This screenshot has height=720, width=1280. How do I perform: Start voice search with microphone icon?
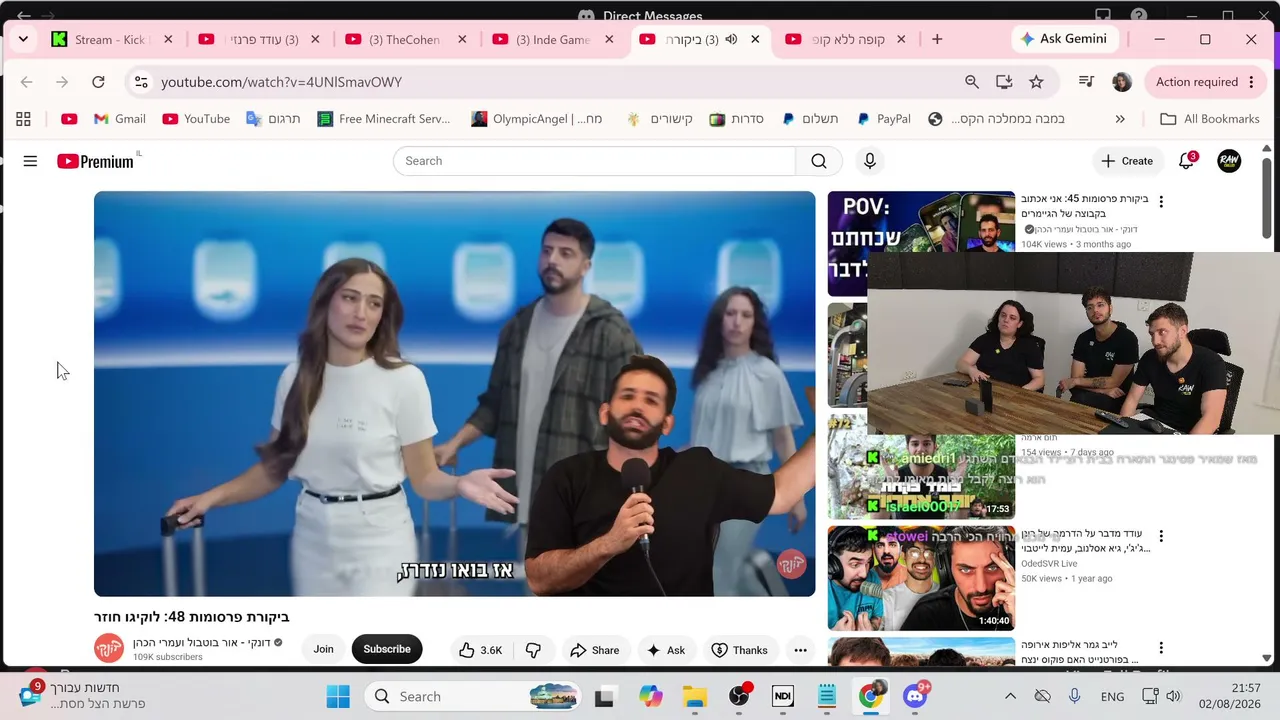pos(870,161)
